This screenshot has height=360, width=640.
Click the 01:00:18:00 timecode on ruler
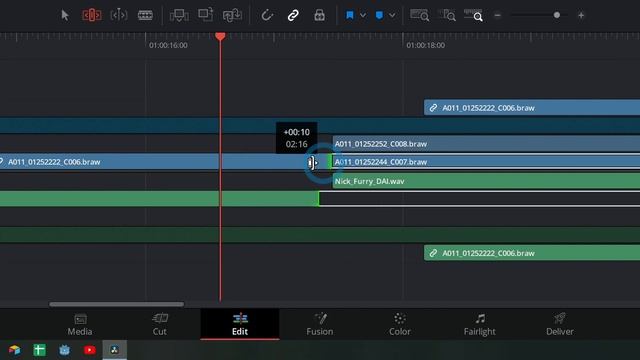click(425, 45)
